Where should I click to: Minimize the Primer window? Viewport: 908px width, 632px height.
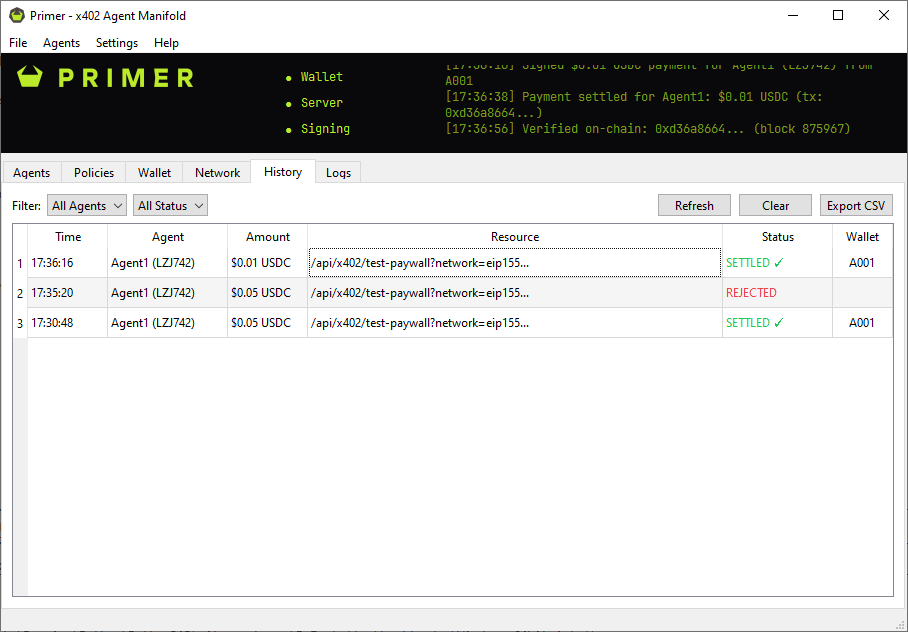793,16
